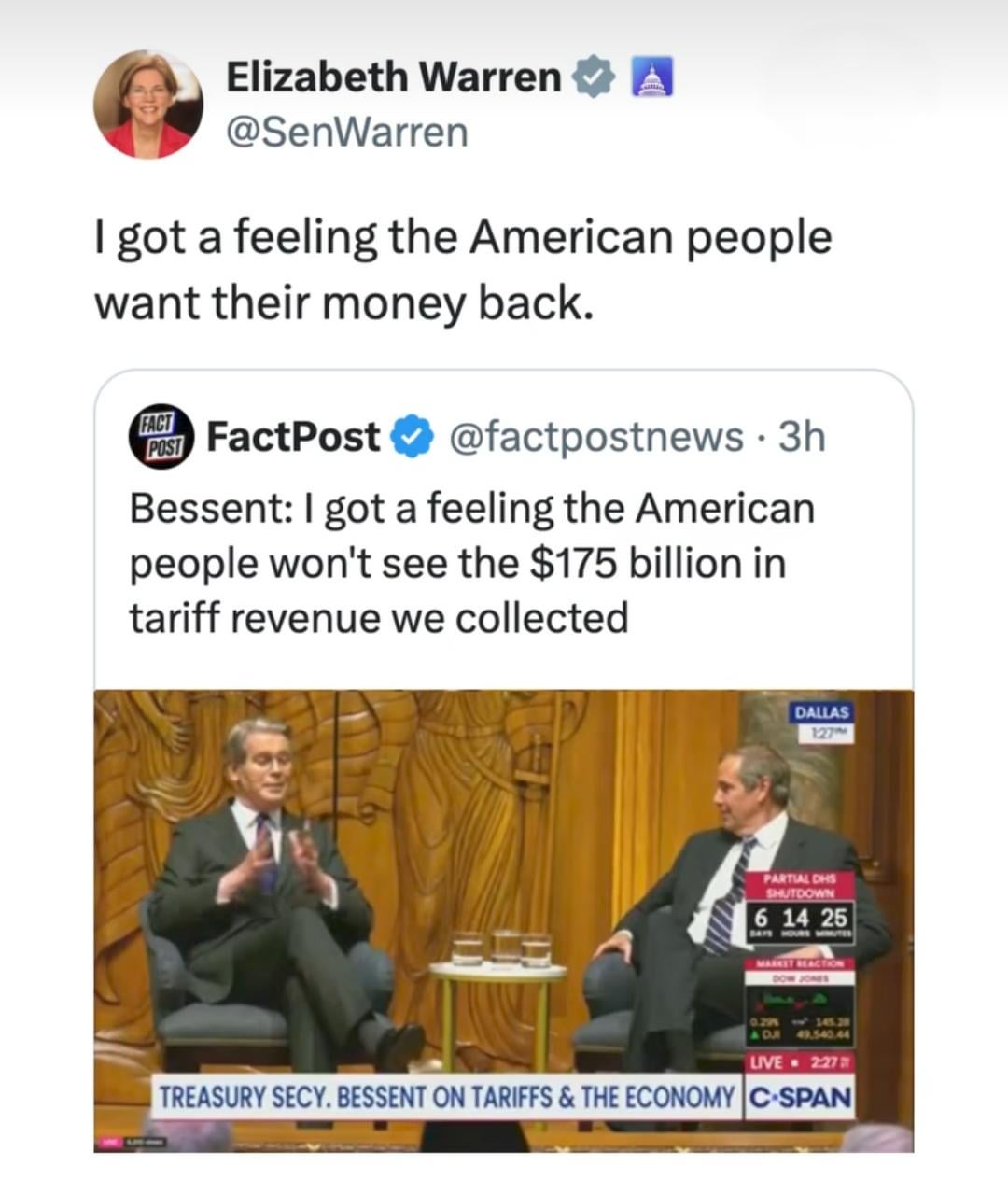Click the Capitol government account icon
Viewport: 1008px width, 1194px height.
click(652, 77)
